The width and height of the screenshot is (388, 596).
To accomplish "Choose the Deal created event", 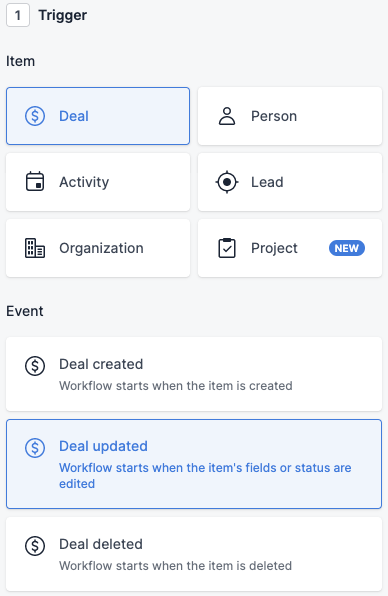I will click(x=194, y=374).
